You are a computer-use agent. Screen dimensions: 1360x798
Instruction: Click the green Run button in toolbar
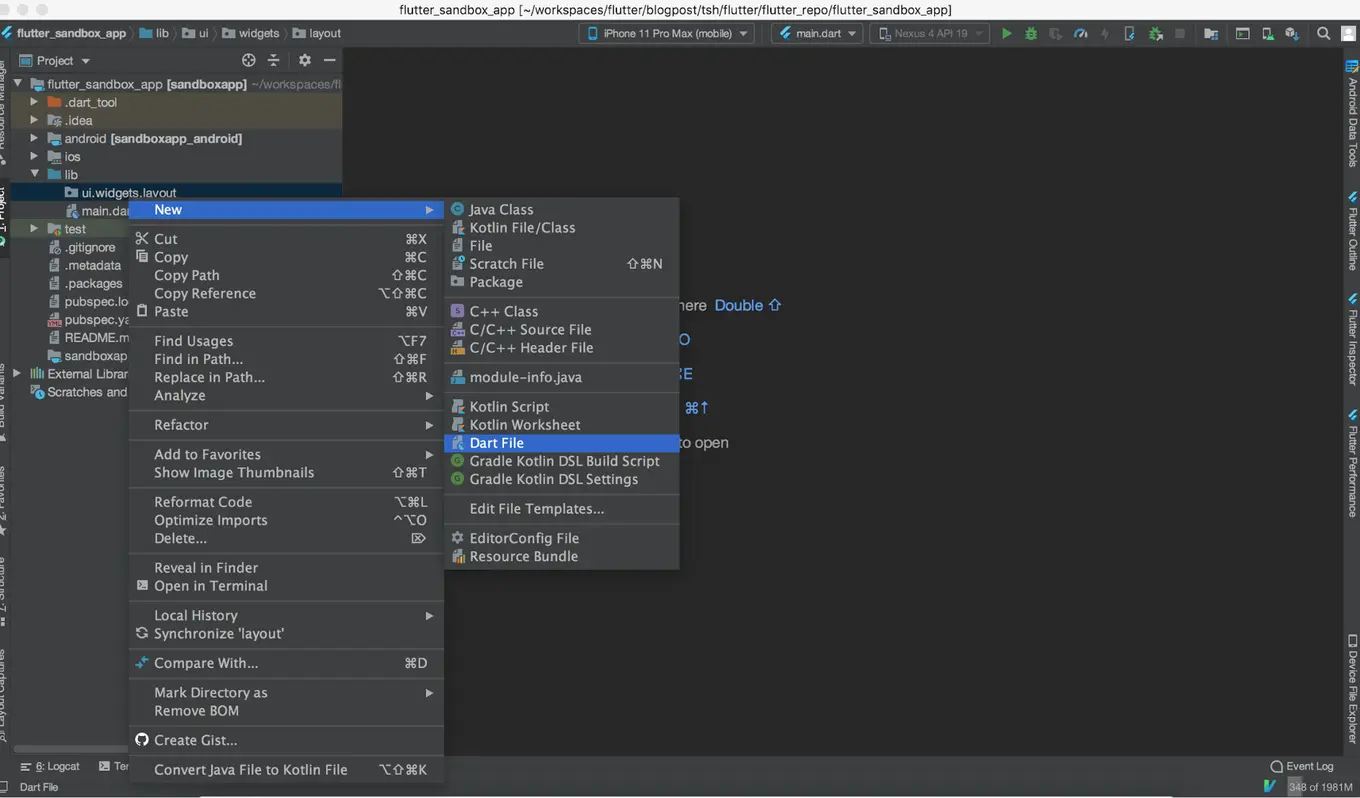click(1006, 33)
